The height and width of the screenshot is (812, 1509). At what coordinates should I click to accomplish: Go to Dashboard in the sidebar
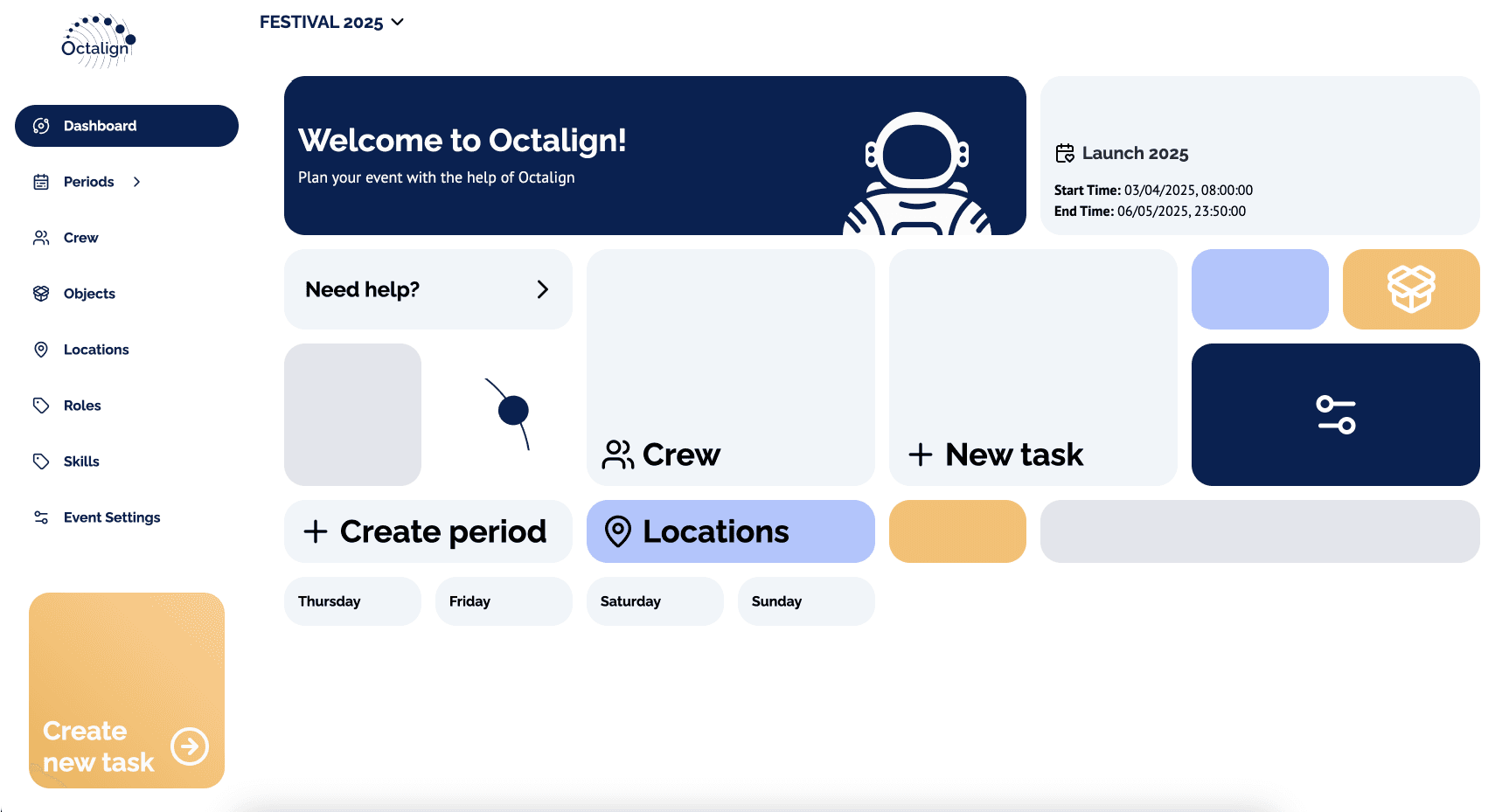coord(127,126)
